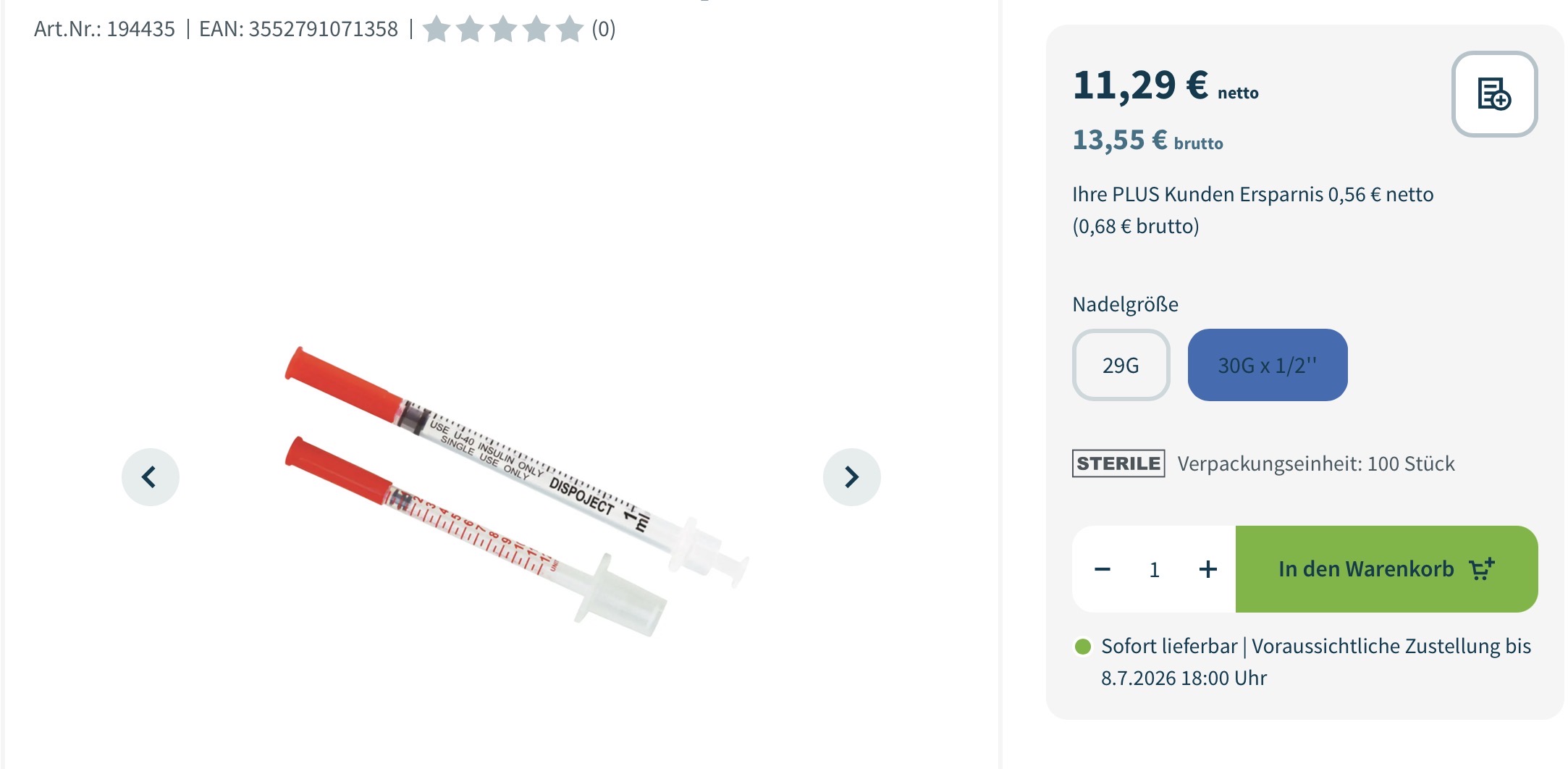Rate with the second star
This screenshot has height=769, width=1568.
click(470, 30)
